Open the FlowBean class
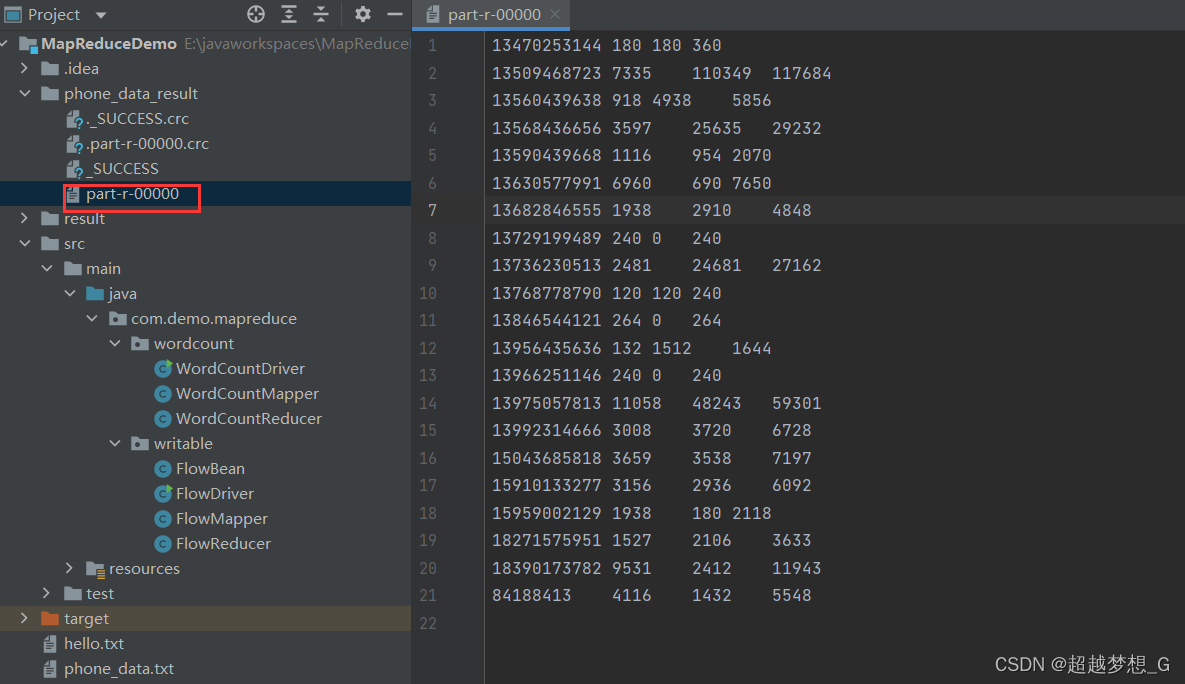Screen dimensions: 1185x684 [210, 469]
